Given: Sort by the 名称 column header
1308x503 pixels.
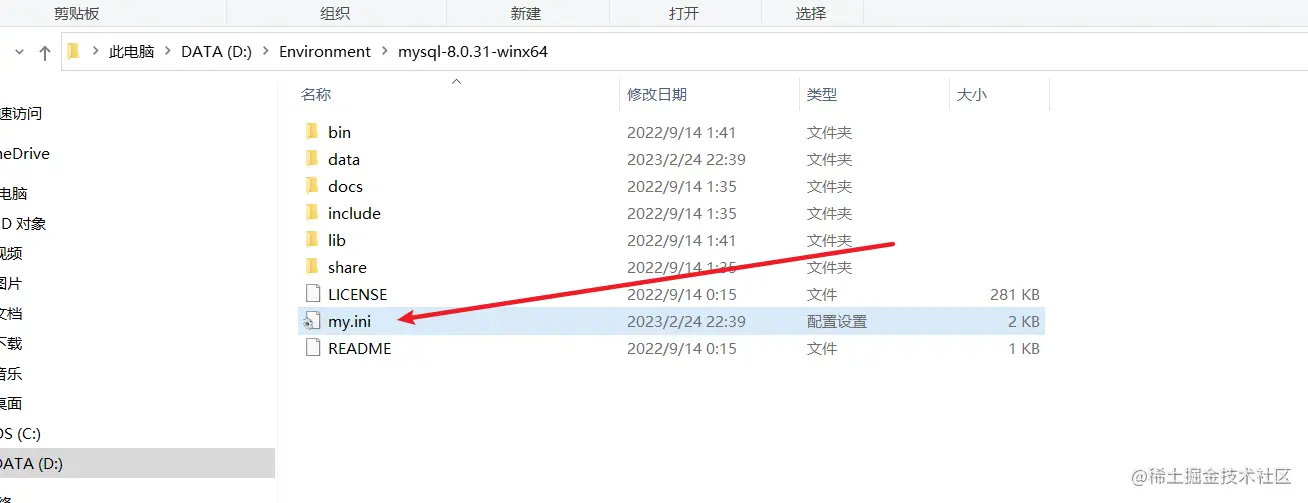Looking at the screenshot, I should (316, 95).
